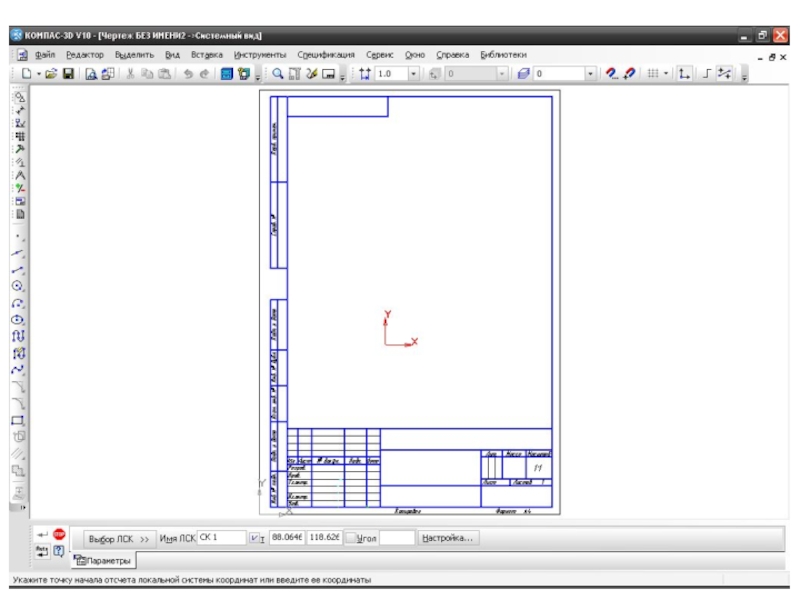Select the circle drawing tool

(18, 286)
